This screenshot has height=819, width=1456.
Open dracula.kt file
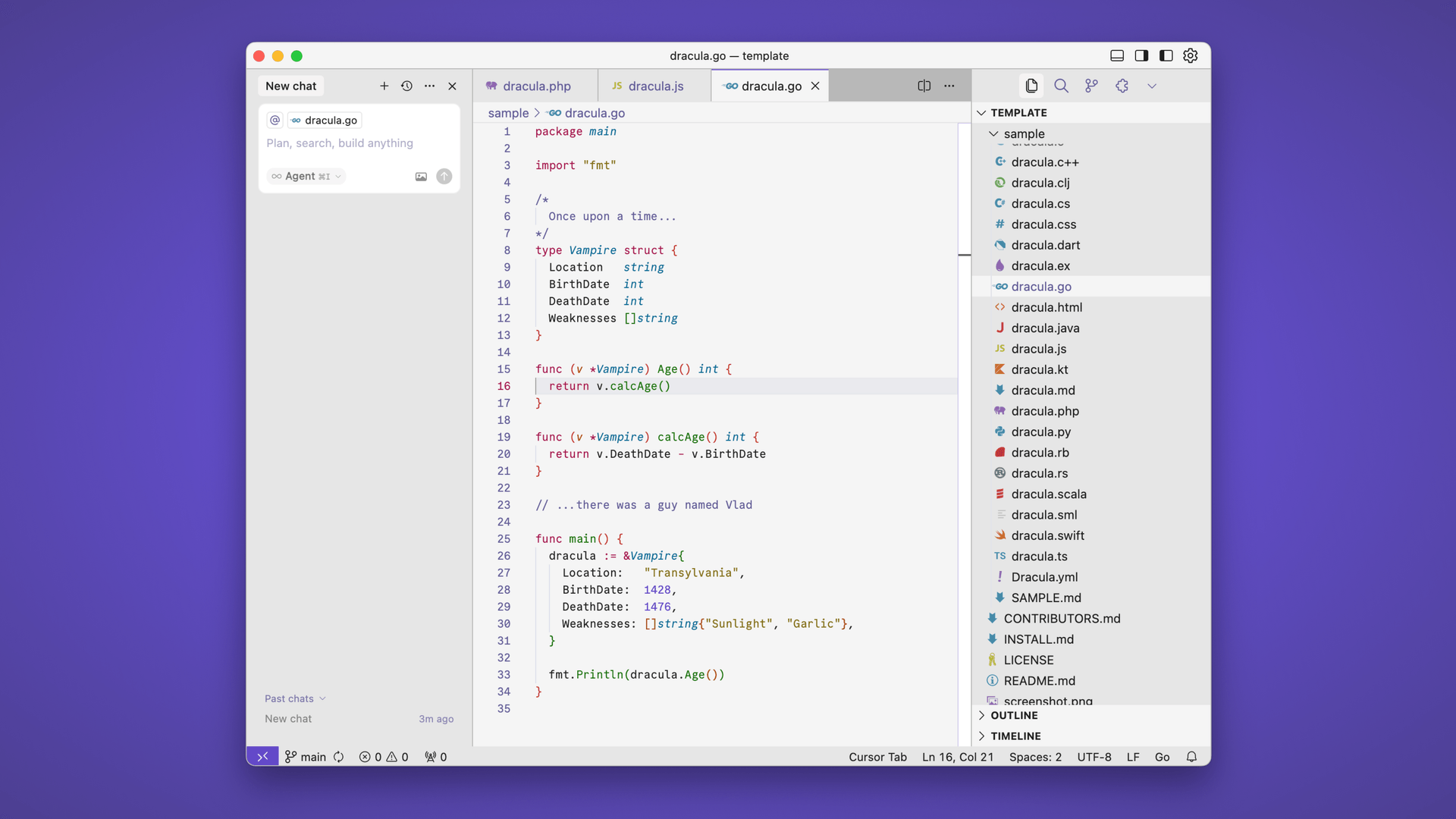point(1091,369)
